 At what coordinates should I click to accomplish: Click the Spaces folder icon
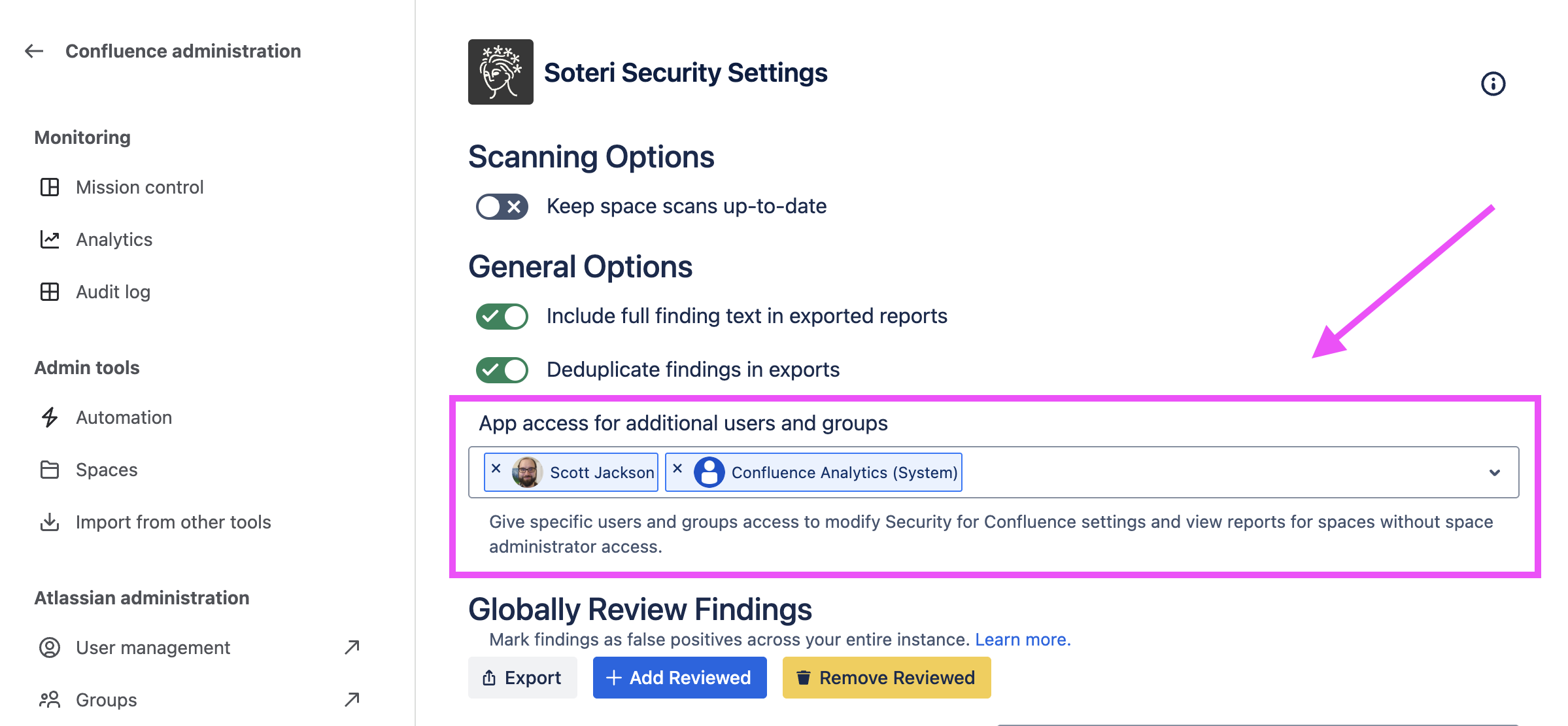50,470
